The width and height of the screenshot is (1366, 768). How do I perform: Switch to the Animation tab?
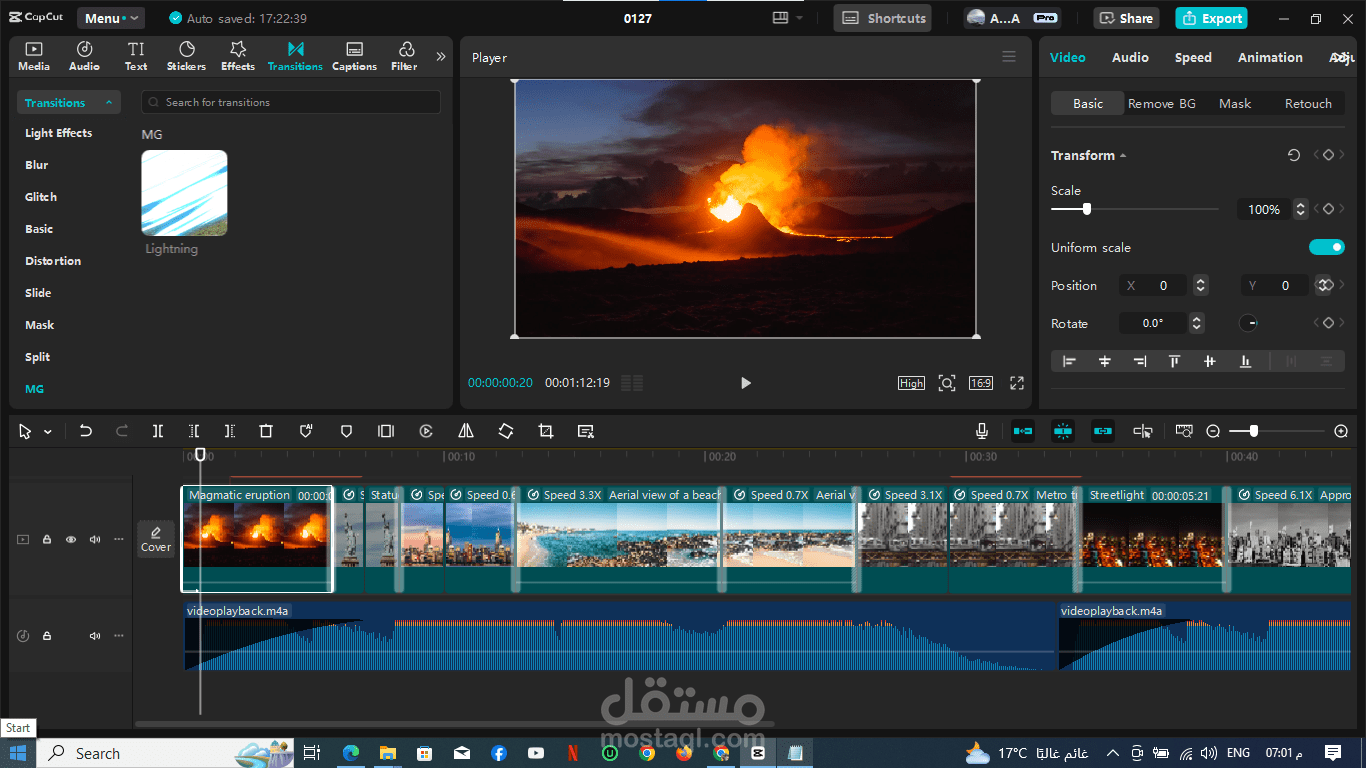click(x=1270, y=58)
